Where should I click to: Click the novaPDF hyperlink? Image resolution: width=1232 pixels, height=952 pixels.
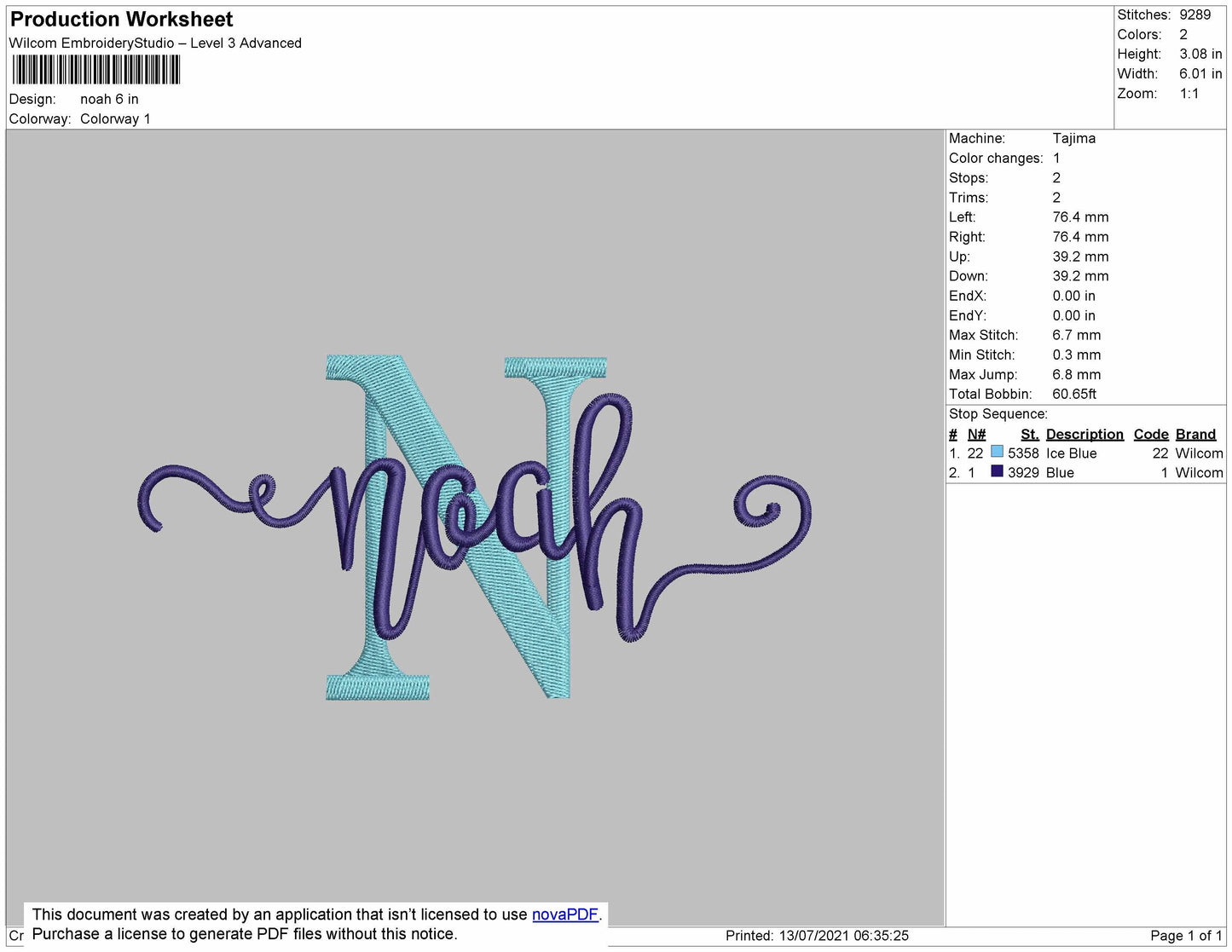565,914
